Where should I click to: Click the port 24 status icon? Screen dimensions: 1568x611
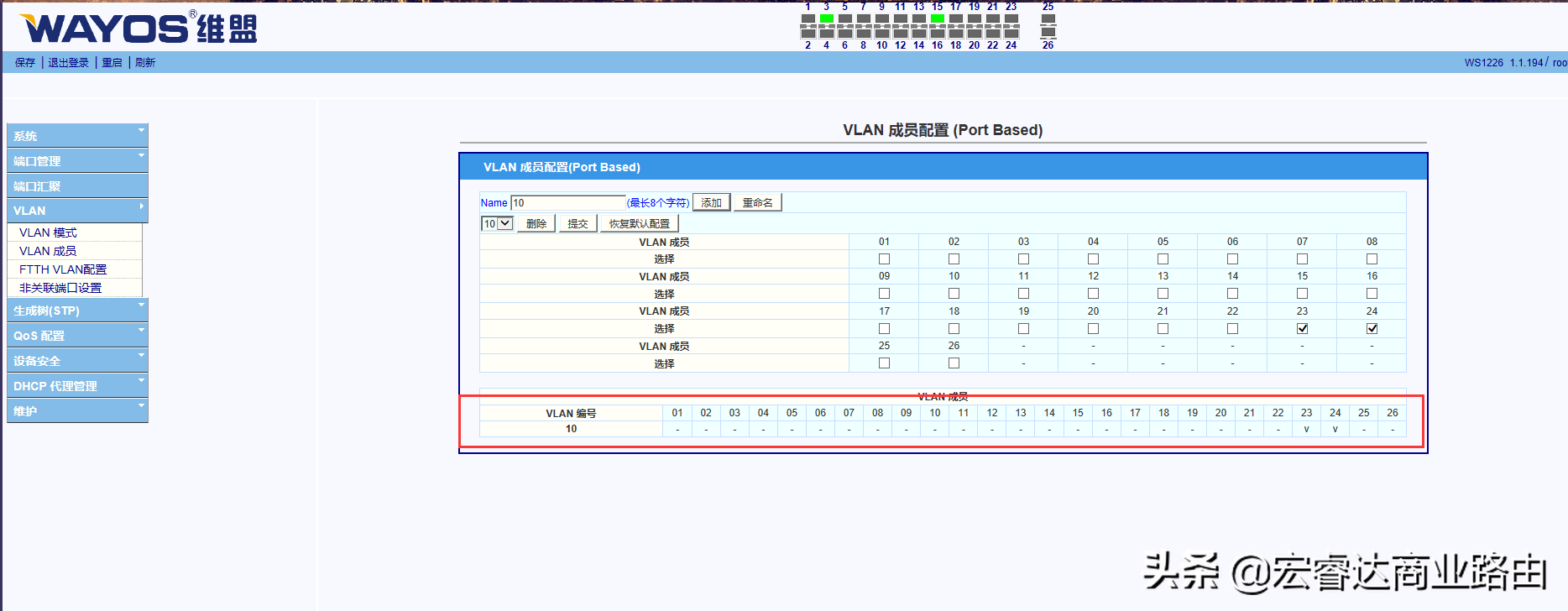(x=1011, y=34)
